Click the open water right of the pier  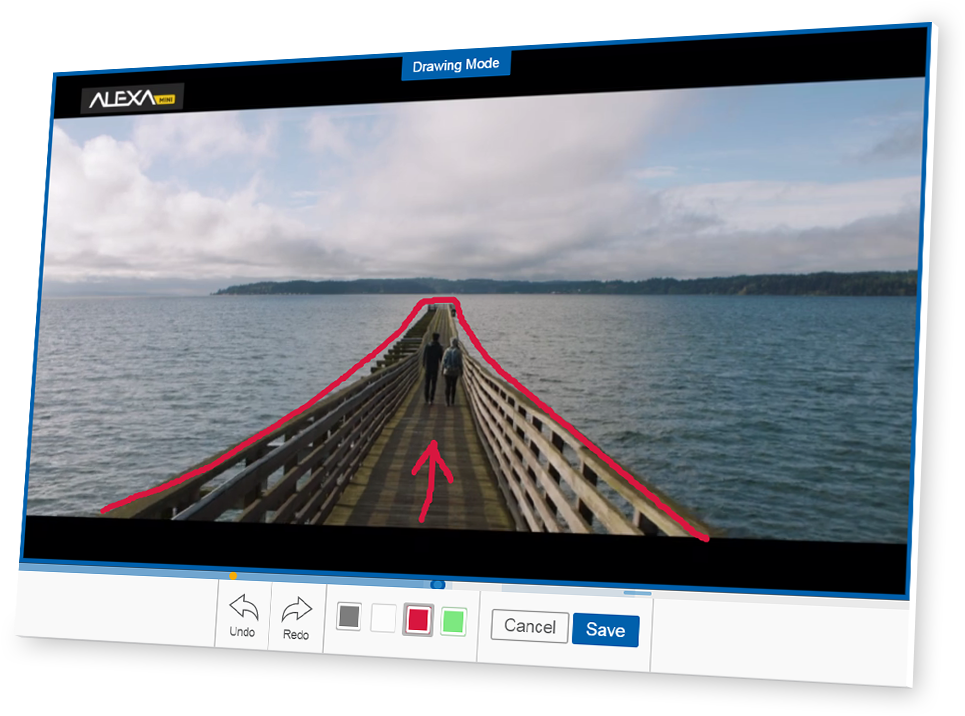click(720, 380)
